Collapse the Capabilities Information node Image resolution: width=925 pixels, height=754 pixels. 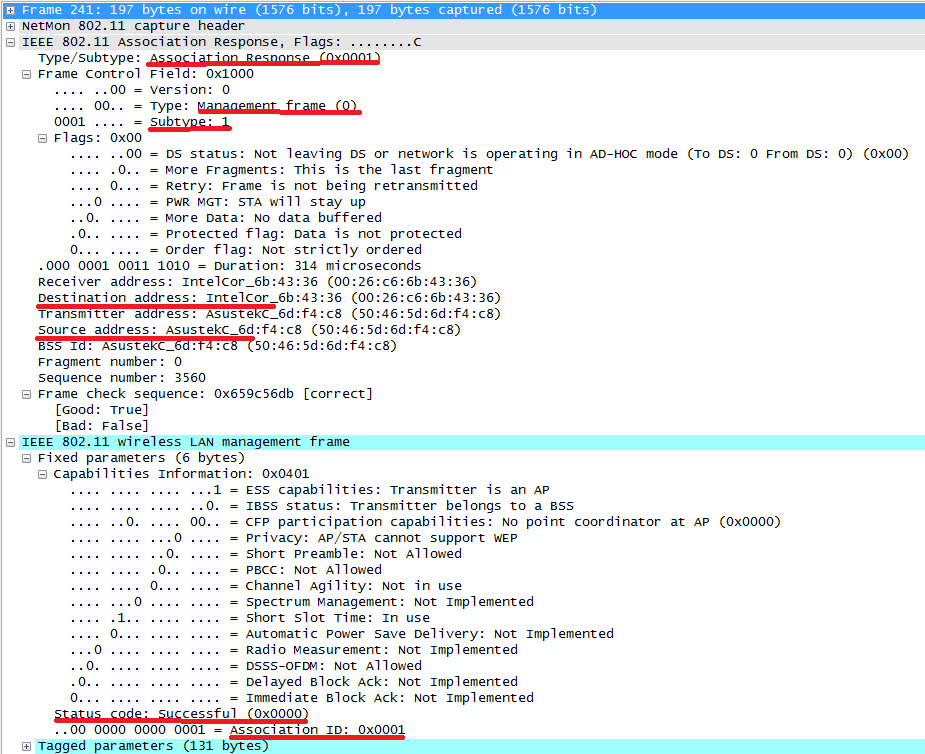click(x=43, y=474)
